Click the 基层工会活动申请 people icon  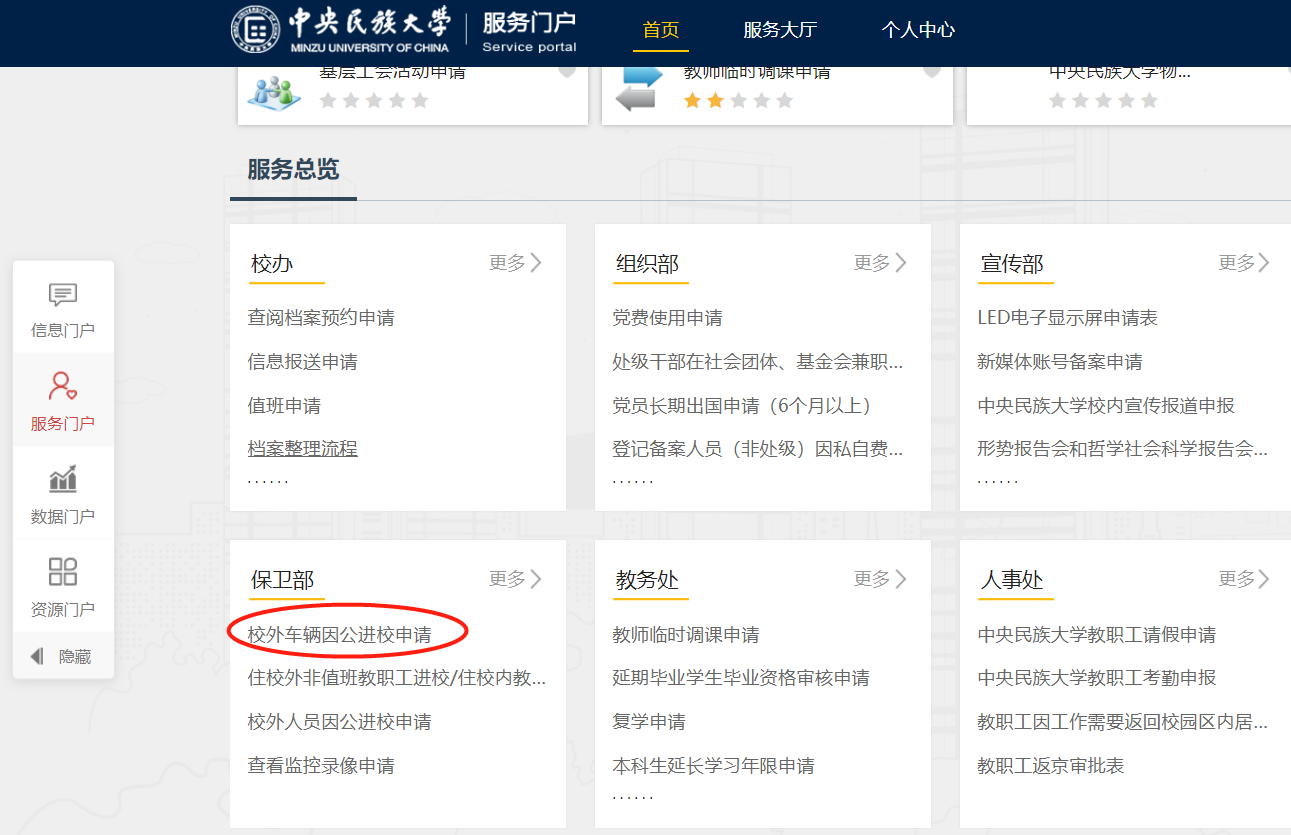pyautogui.click(x=274, y=92)
